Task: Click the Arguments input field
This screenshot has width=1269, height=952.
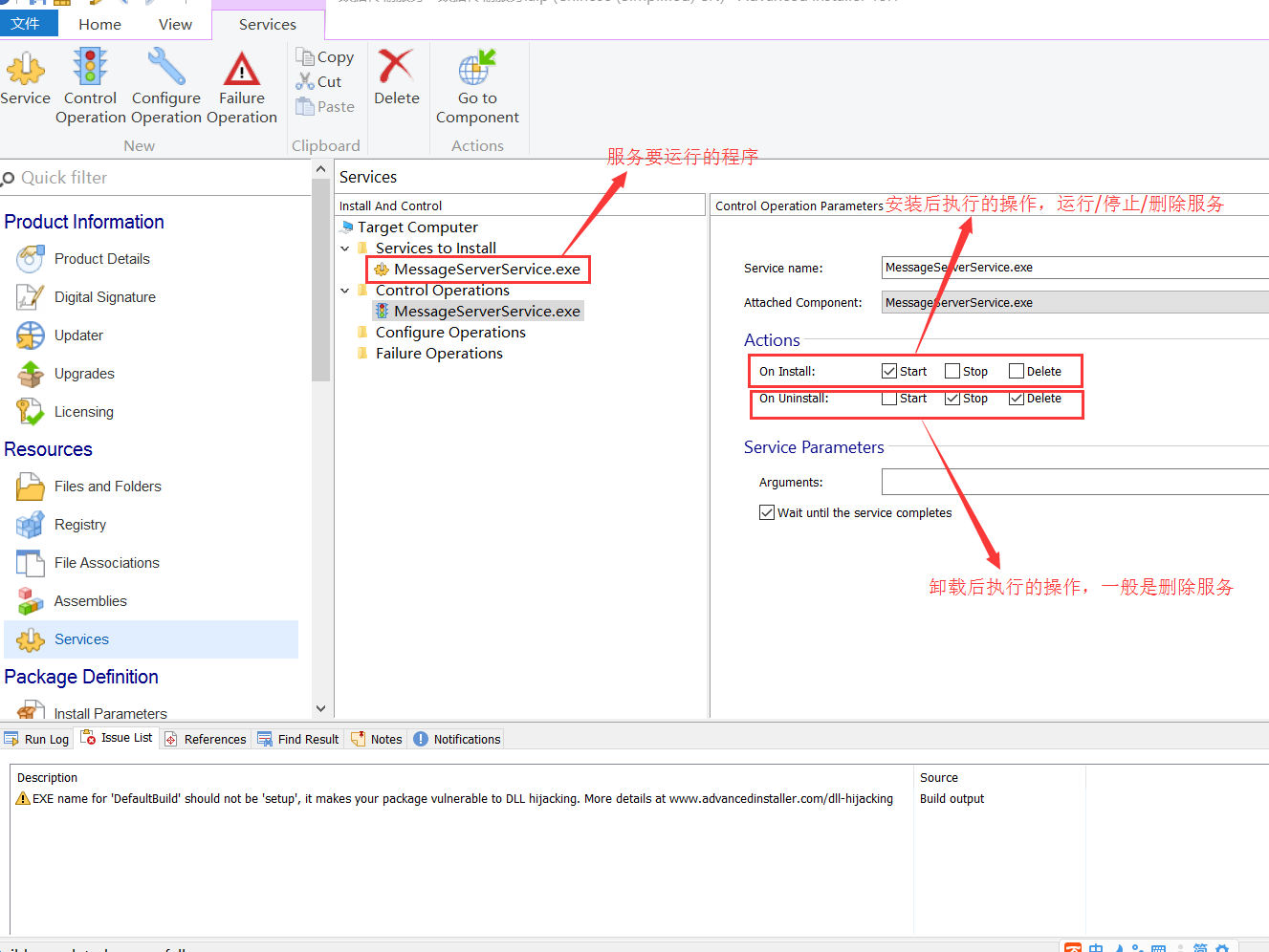Action: [1075, 482]
